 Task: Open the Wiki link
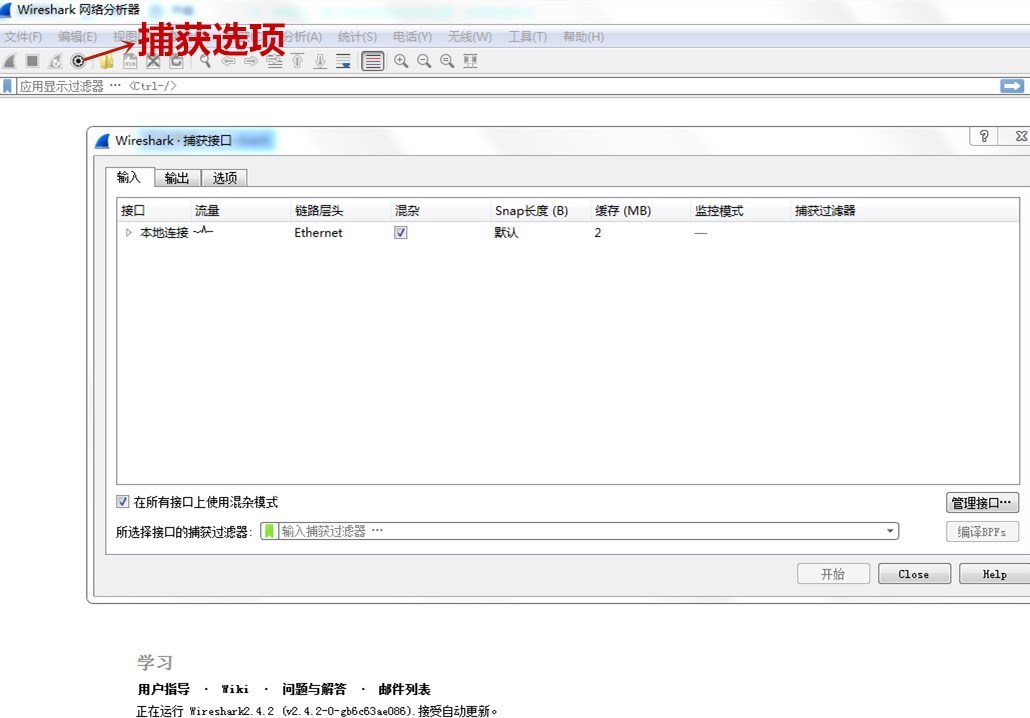pos(235,689)
